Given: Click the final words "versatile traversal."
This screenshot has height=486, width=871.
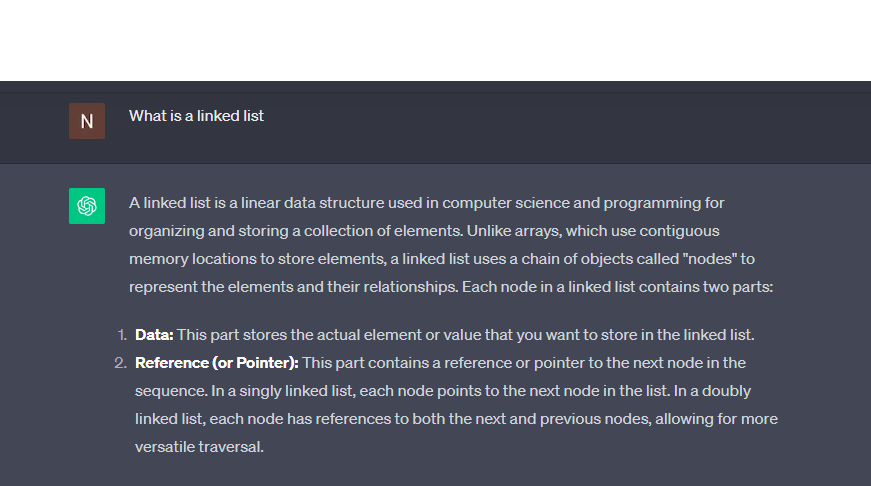Looking at the screenshot, I should click(199, 446).
